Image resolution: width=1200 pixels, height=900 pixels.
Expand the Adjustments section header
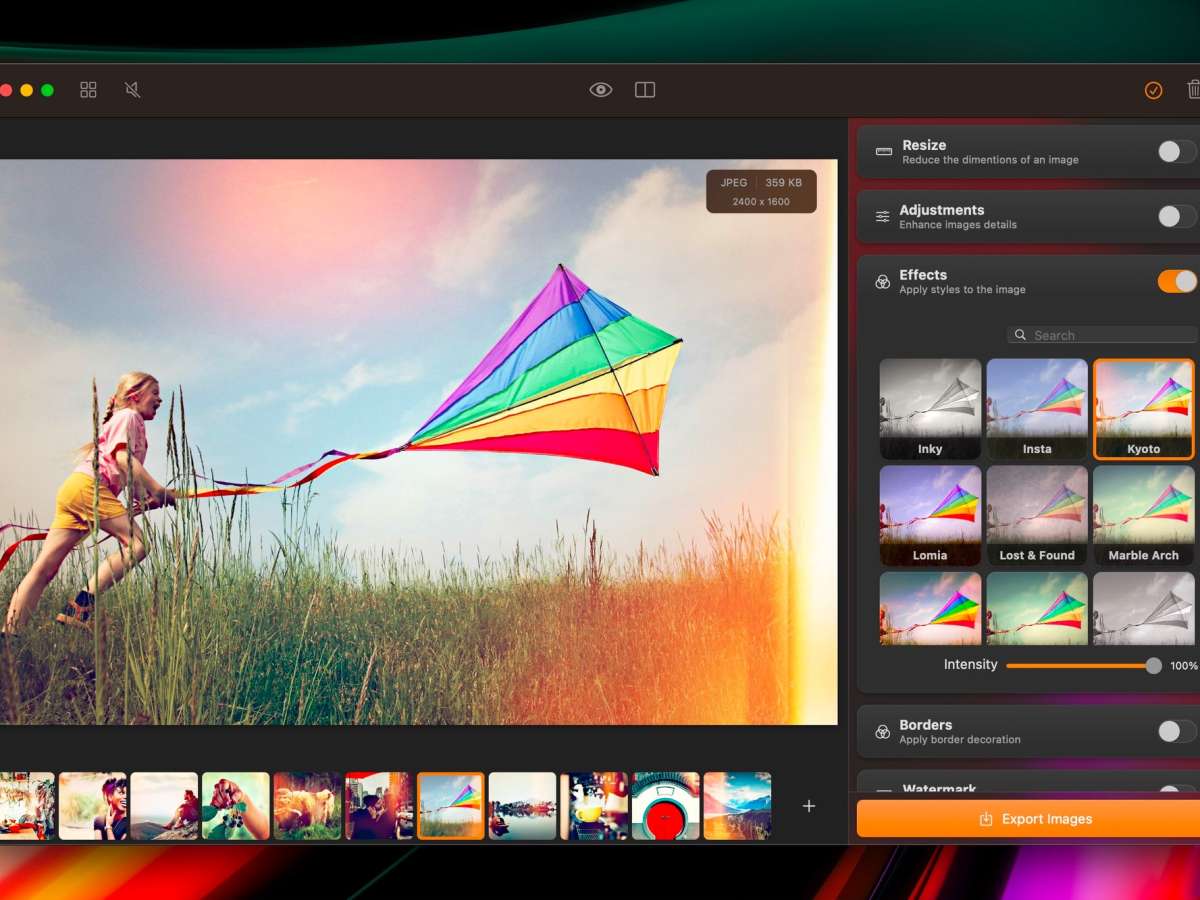[x=942, y=216]
